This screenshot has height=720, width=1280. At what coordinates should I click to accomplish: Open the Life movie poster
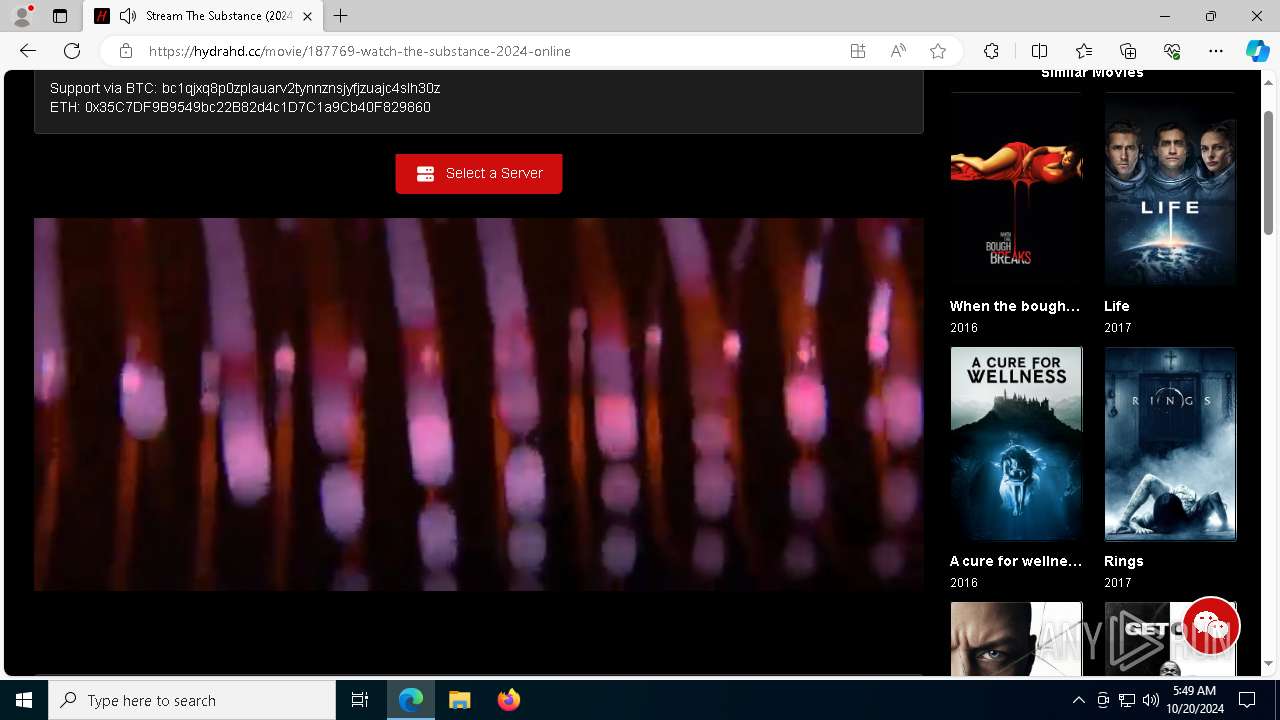click(x=1170, y=189)
